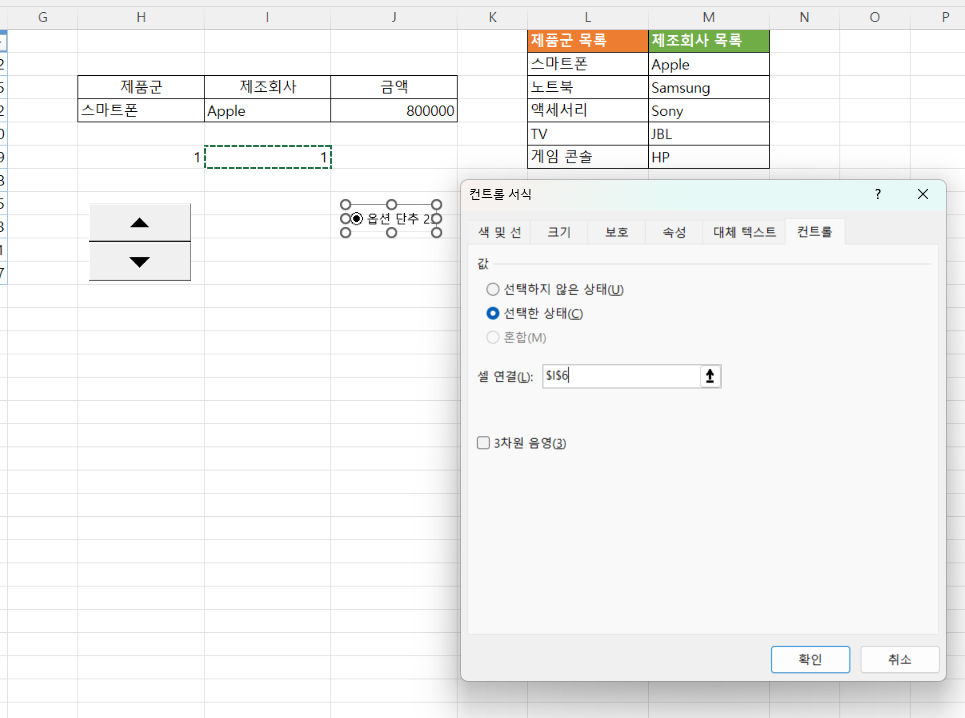Select the 컨트롤 tab

814,231
